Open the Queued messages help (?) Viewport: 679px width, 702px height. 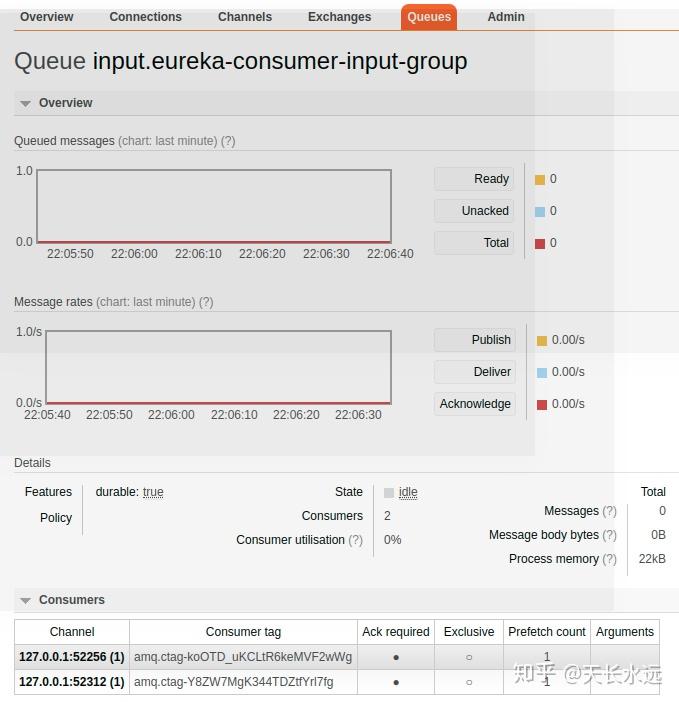pyautogui.click(x=228, y=141)
